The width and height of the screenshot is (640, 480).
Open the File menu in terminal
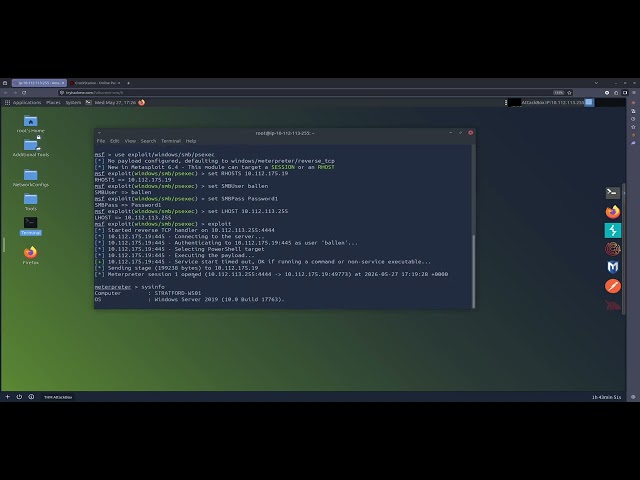tap(101, 141)
